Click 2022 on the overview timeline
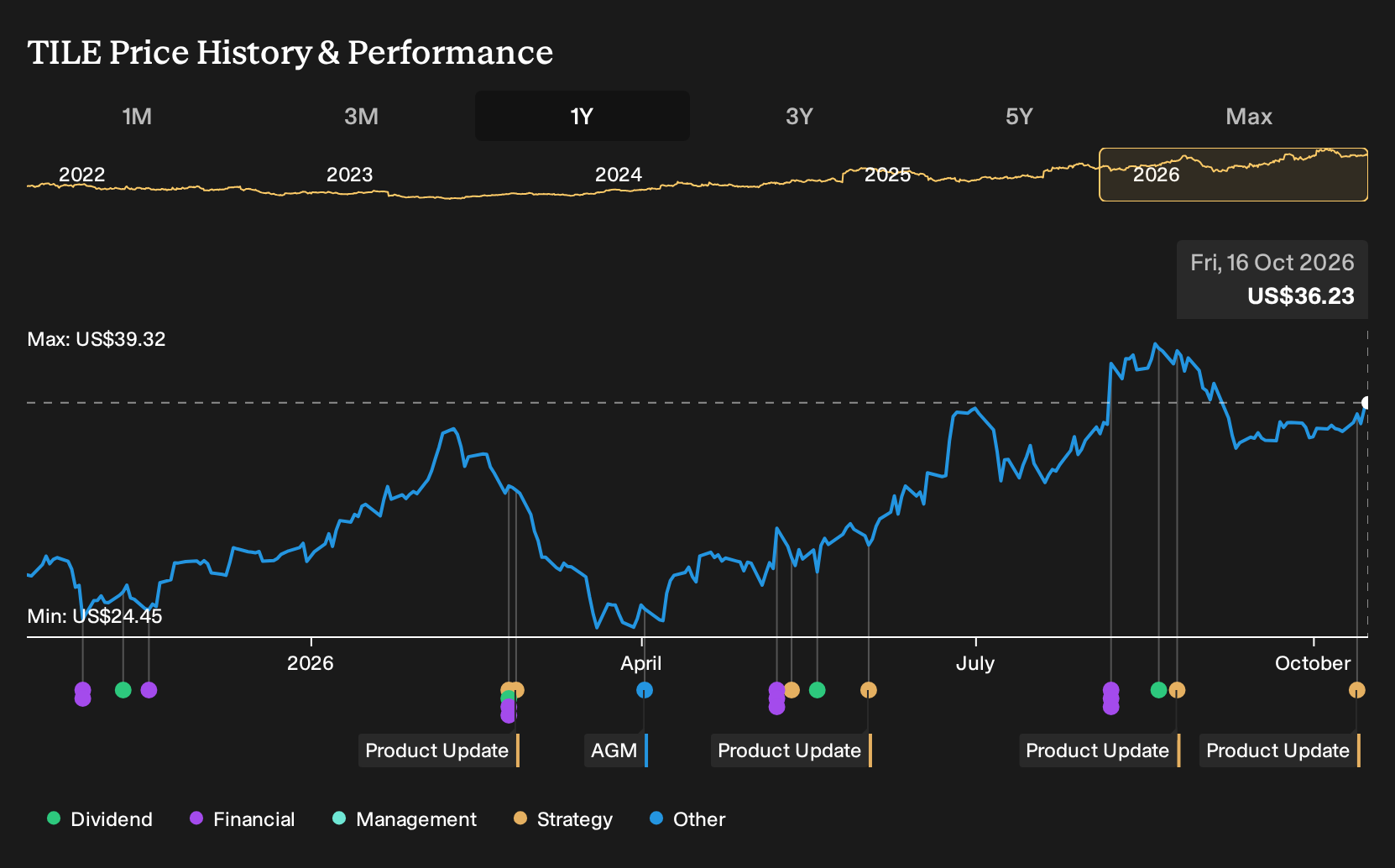The height and width of the screenshot is (868, 1395). coord(82,175)
